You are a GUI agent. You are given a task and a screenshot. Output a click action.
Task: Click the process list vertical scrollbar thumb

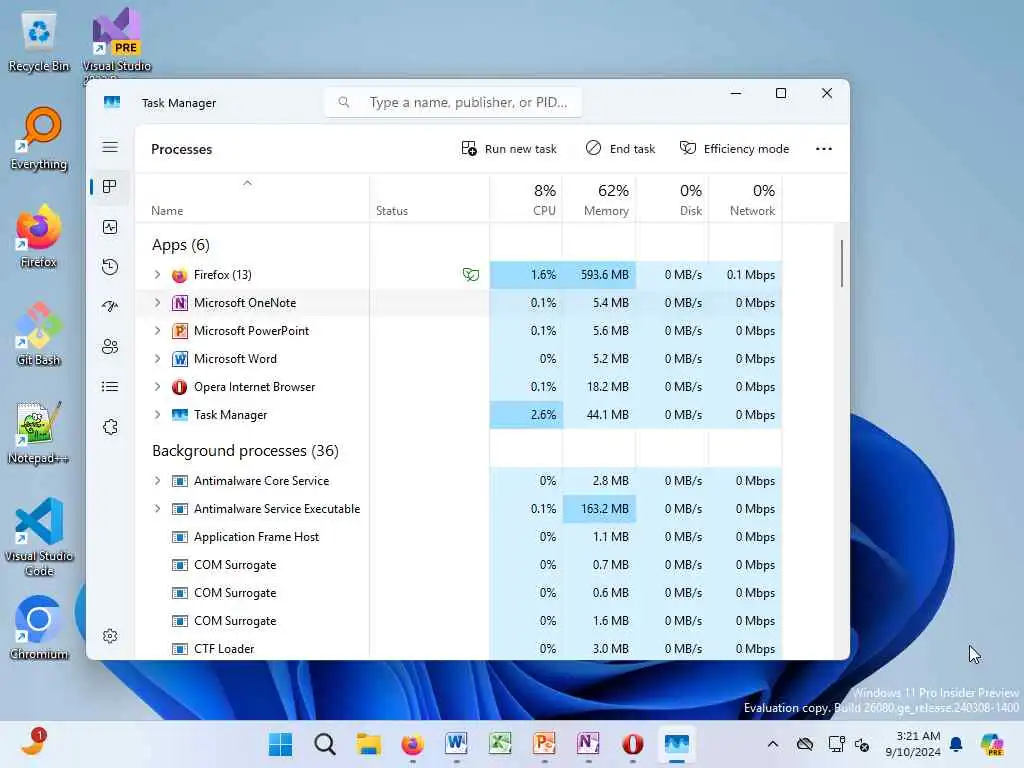(x=842, y=263)
